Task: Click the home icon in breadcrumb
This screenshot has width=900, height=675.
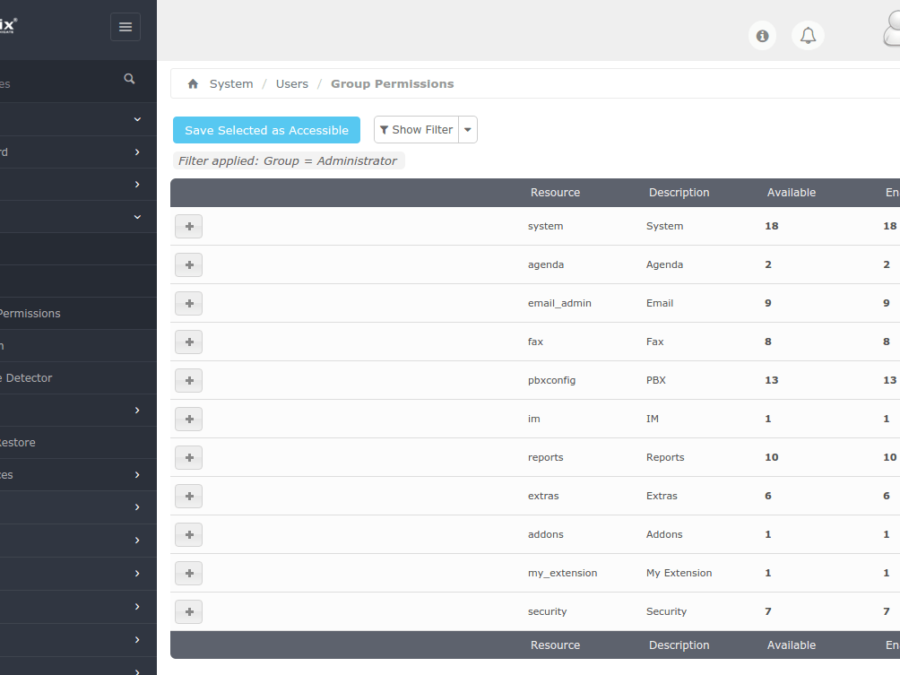Action: tap(193, 84)
